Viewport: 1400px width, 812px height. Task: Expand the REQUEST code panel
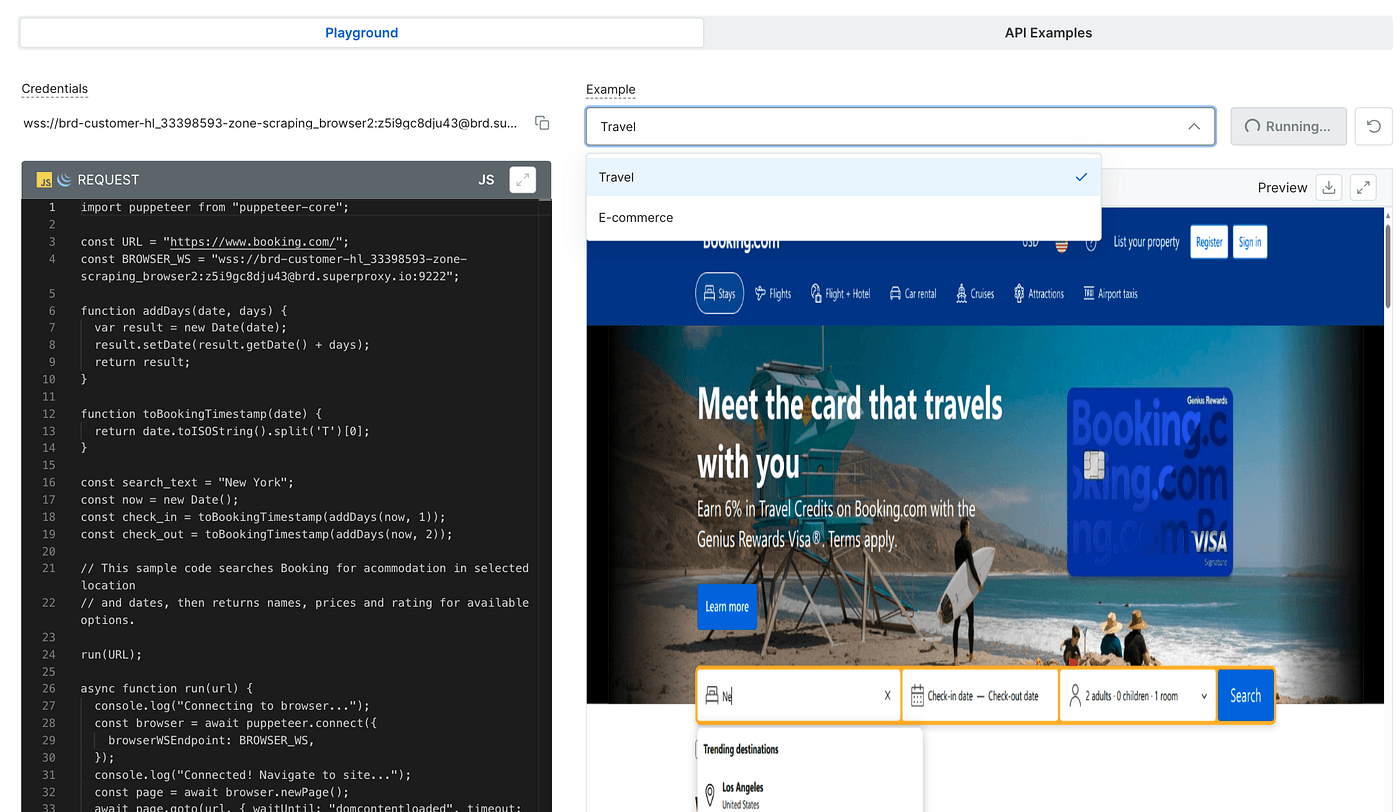[x=522, y=180]
